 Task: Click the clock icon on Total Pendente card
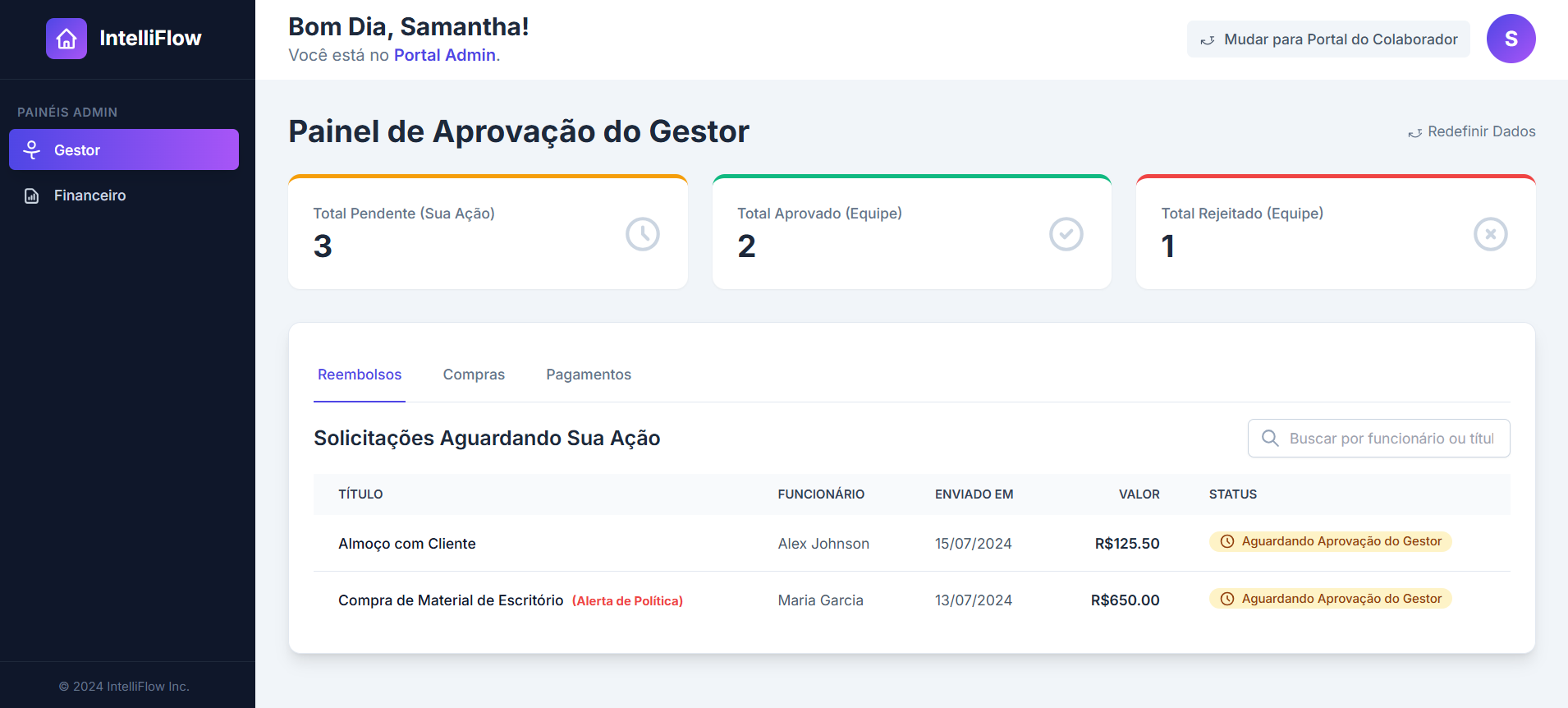point(643,234)
